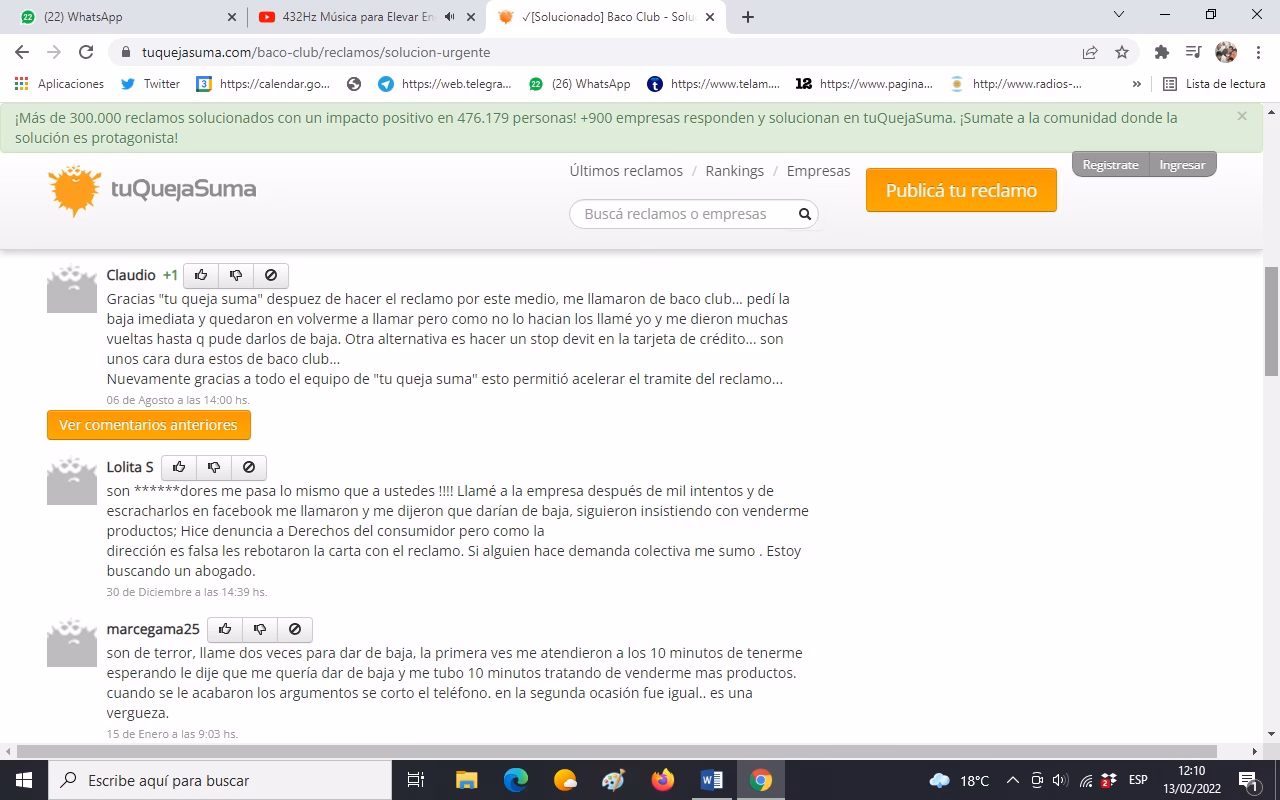The height and width of the screenshot is (800, 1280).
Task: Click the search magnifier icon
Action: click(804, 213)
